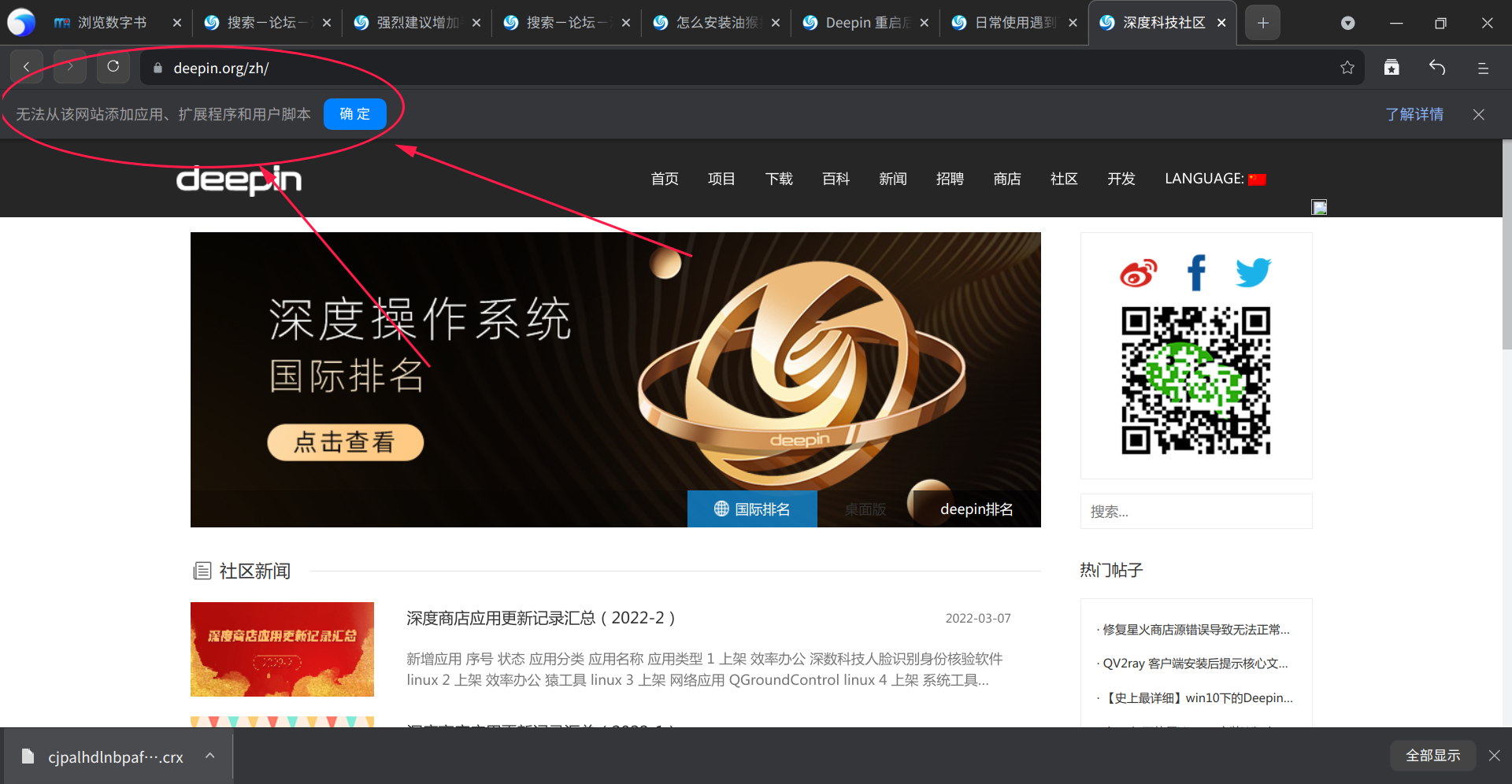The height and width of the screenshot is (784, 1512).
Task: Reload the current page
Action: 113,67
